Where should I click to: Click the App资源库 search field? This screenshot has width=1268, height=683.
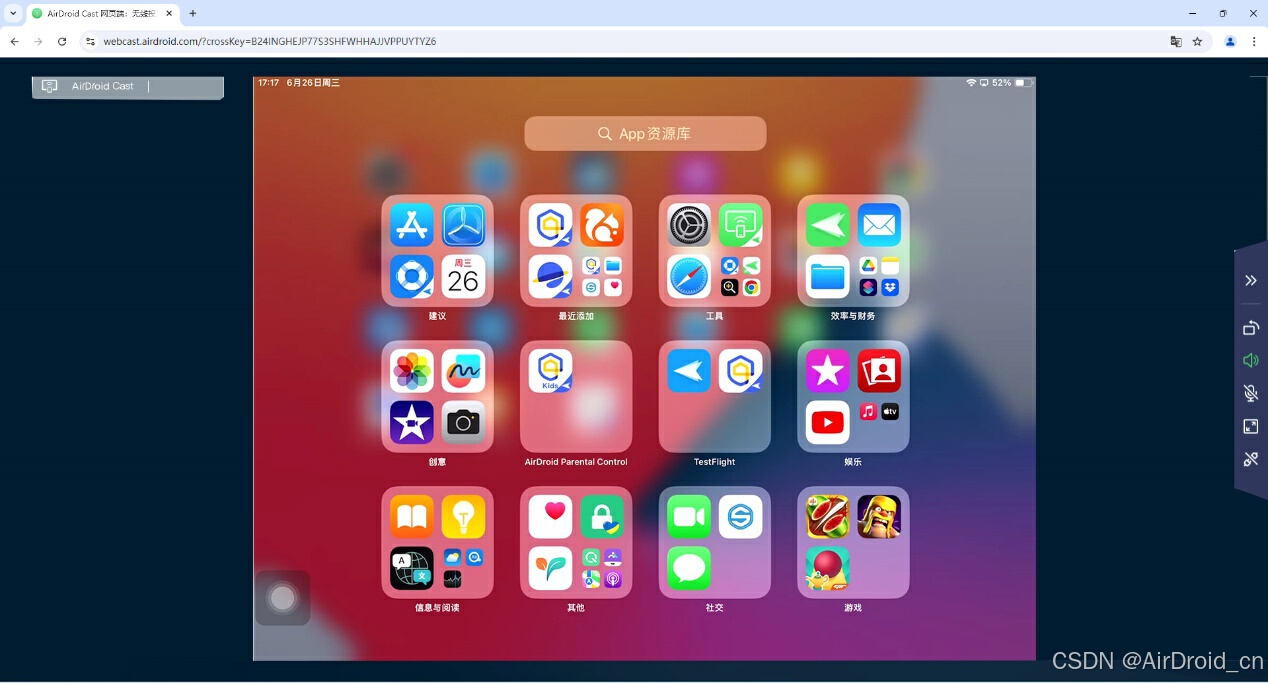click(x=645, y=133)
